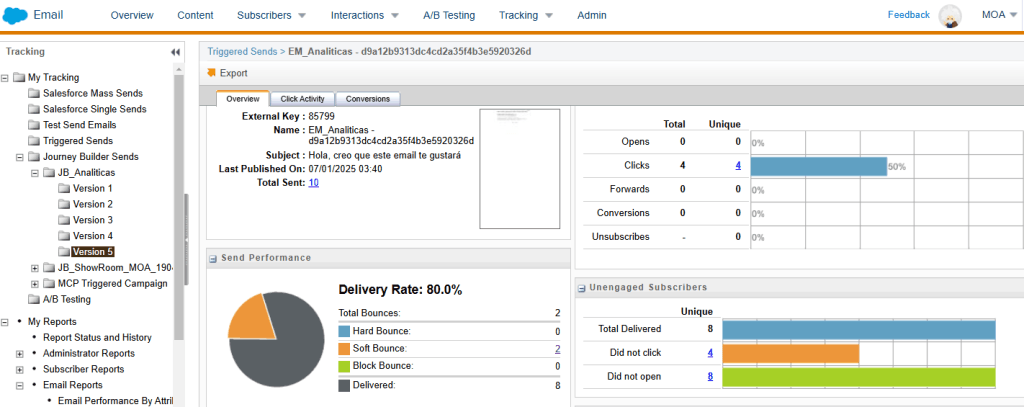Collapse the Send Performance section

point(213,258)
